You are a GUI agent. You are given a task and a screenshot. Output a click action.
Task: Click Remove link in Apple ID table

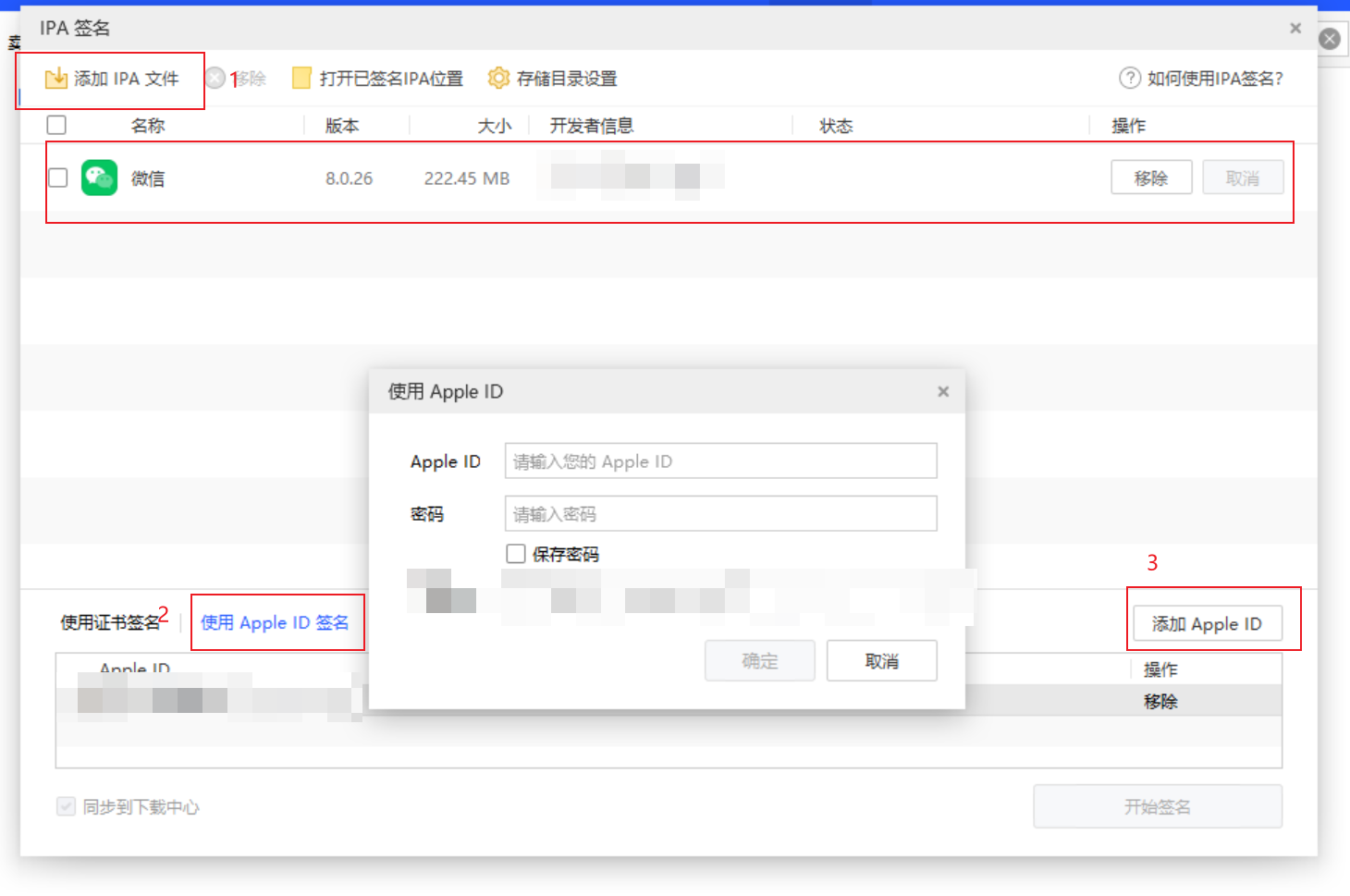click(1160, 702)
